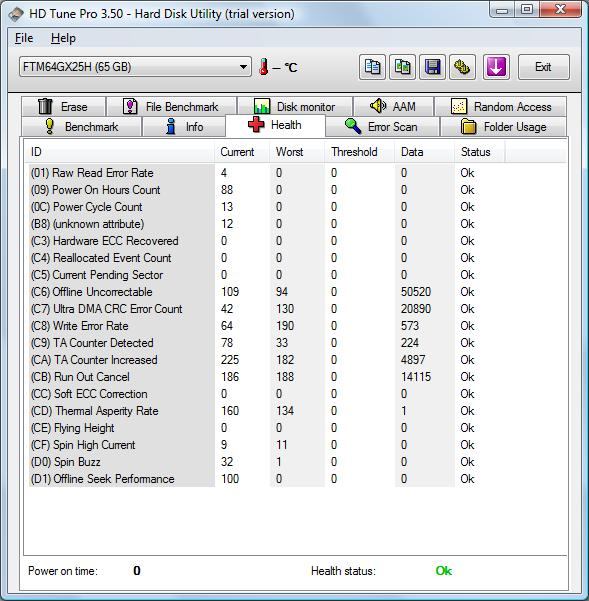Select the (B8) (unknown attribute) row
The height and width of the screenshot is (601, 589).
267,224
